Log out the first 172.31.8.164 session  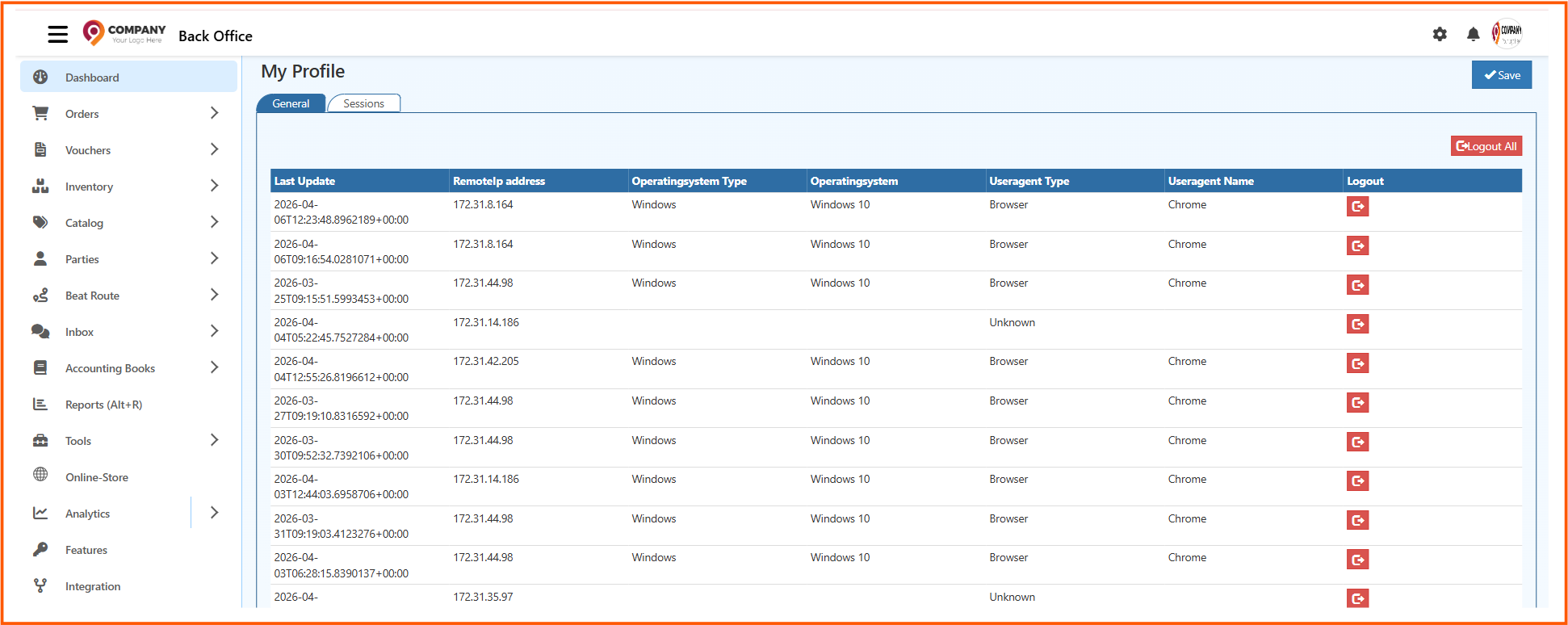pos(1357,207)
